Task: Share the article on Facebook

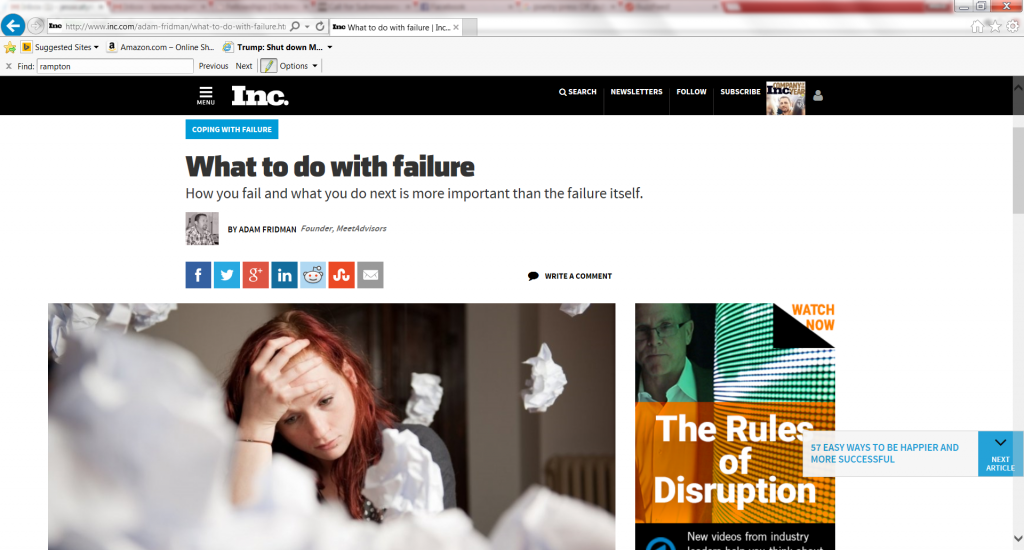Action: pos(198,275)
